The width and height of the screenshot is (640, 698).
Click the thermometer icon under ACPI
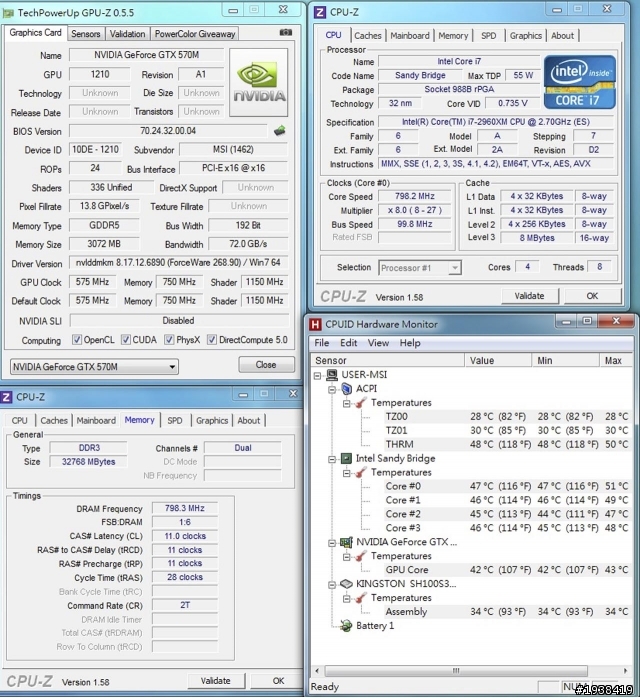pyautogui.click(x=361, y=403)
